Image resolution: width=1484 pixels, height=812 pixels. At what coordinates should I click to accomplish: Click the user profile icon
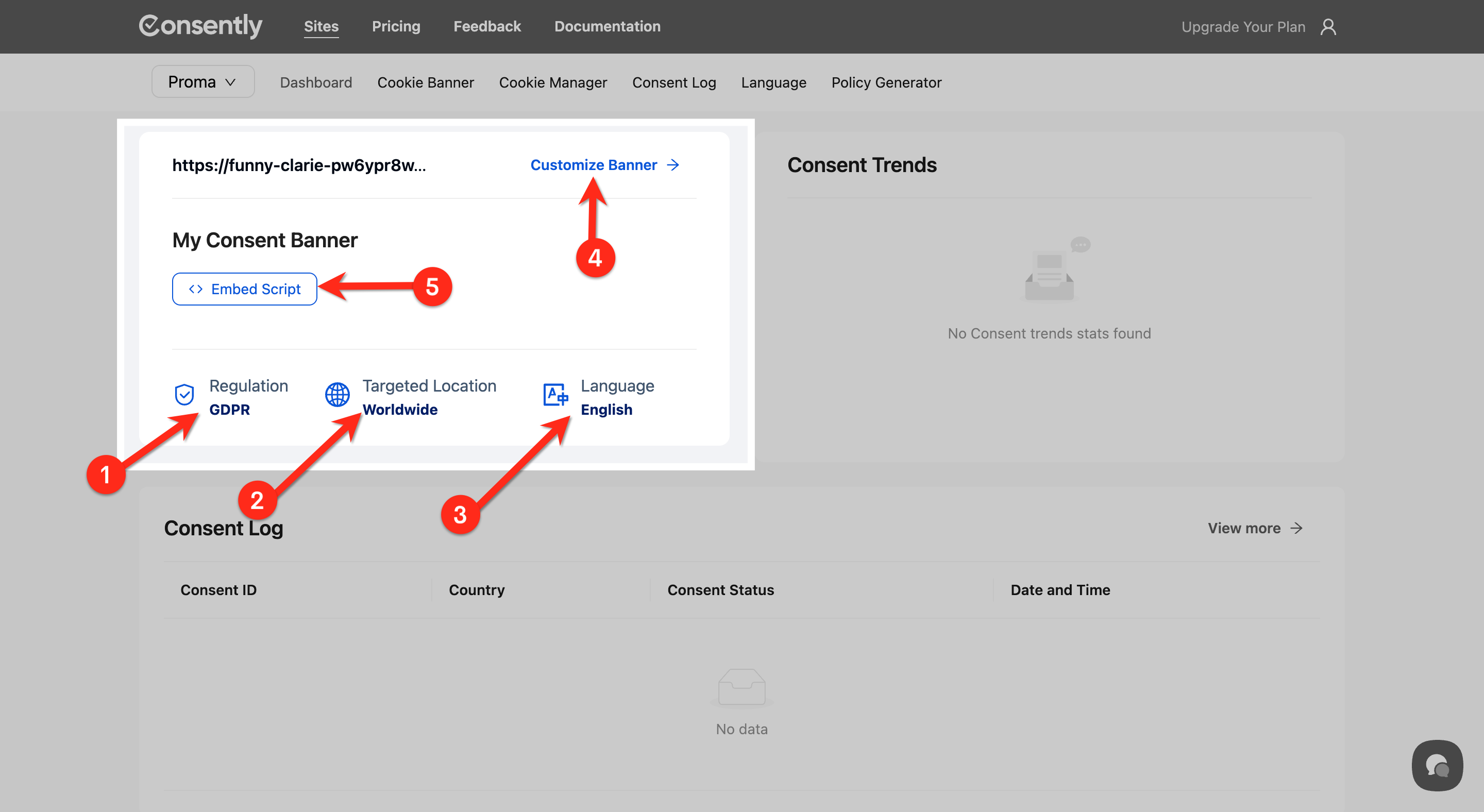(1328, 27)
